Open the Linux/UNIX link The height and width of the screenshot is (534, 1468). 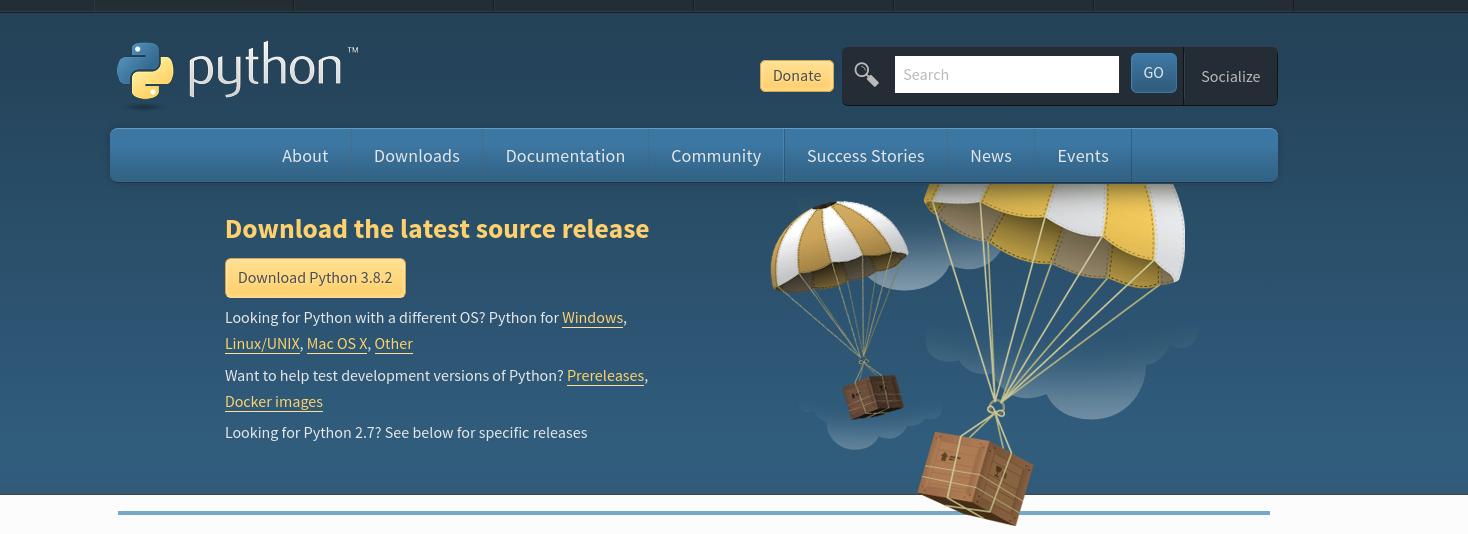[x=262, y=344]
